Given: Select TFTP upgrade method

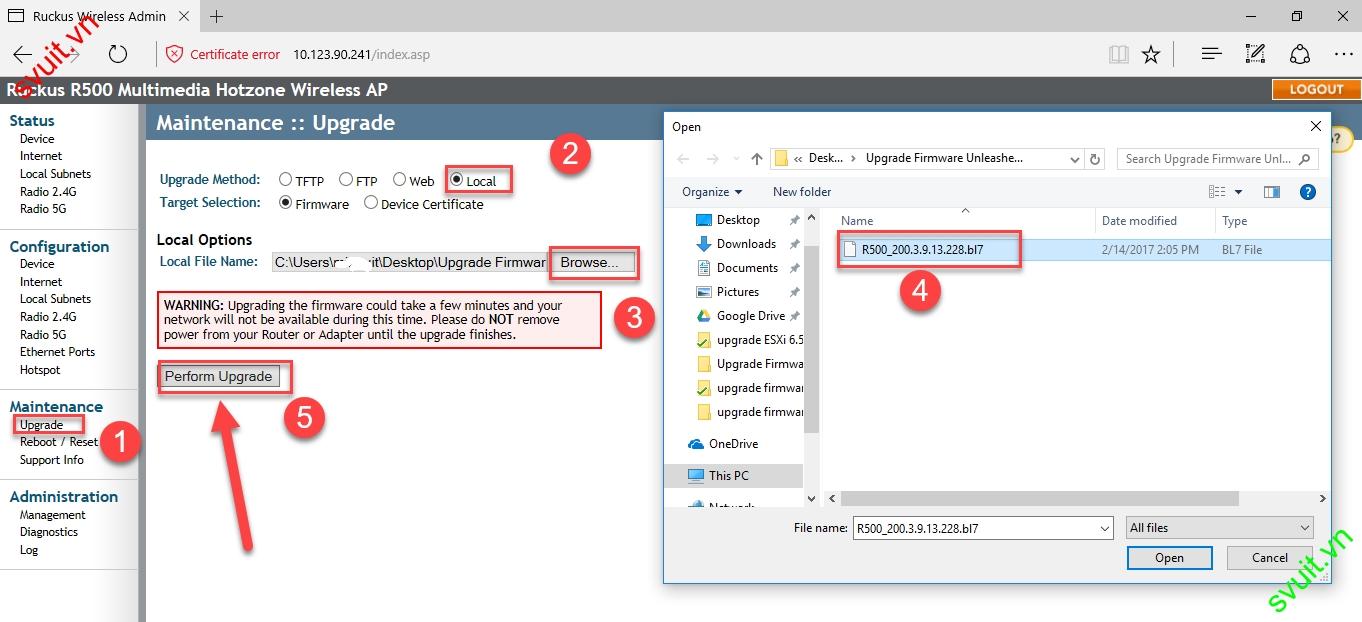Looking at the screenshot, I should click(286, 180).
